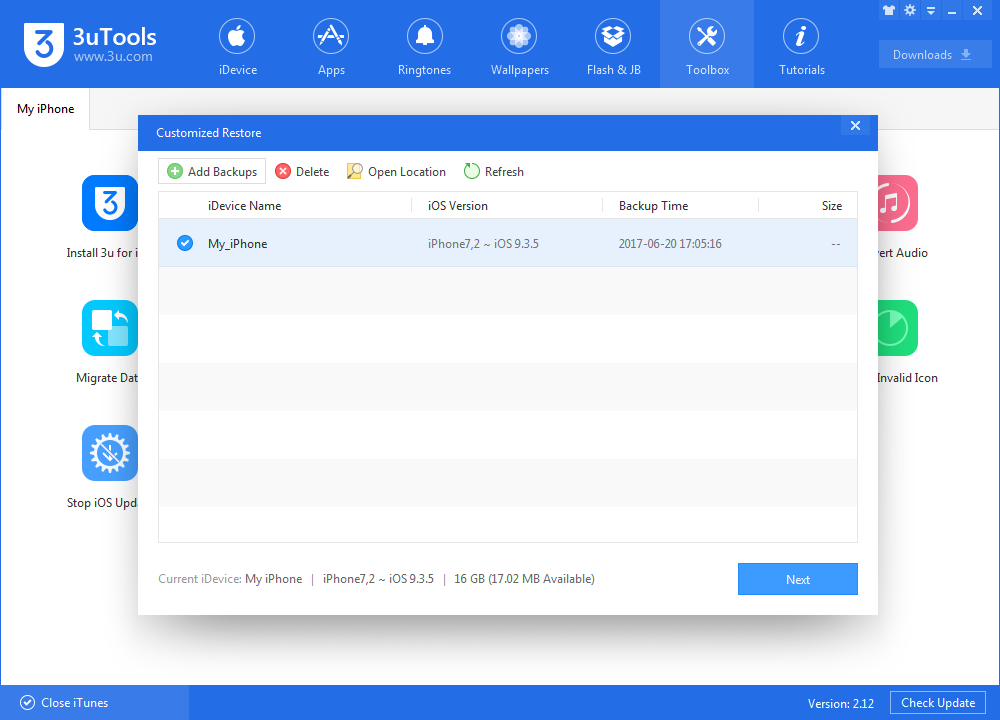Click current iDevice My iPhone text
This screenshot has height=720, width=1000.
tap(274, 578)
